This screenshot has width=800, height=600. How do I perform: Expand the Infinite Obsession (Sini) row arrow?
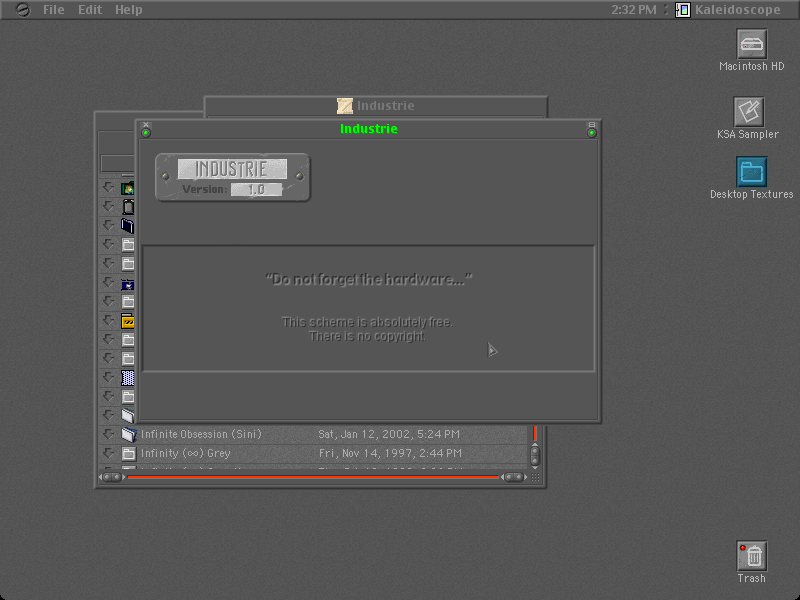click(x=108, y=434)
